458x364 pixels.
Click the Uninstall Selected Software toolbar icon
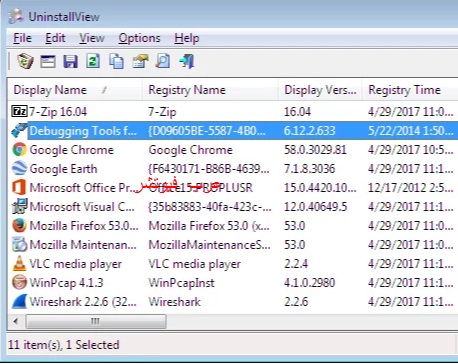(25, 61)
